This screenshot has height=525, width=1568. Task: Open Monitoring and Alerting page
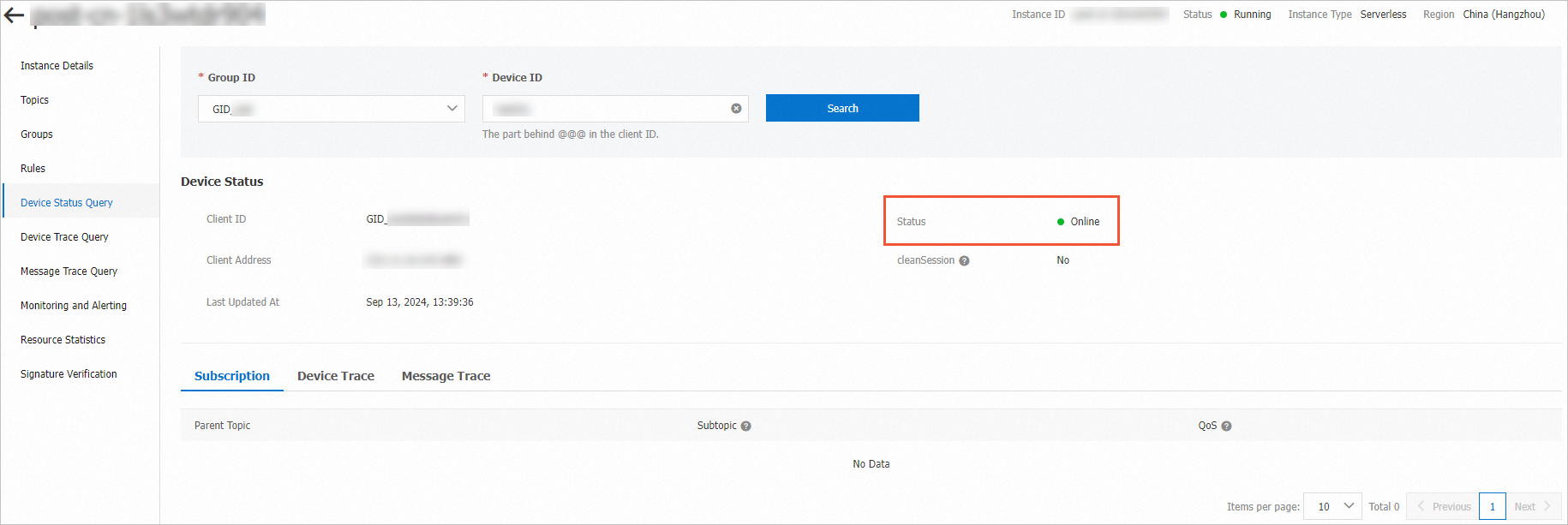74,306
